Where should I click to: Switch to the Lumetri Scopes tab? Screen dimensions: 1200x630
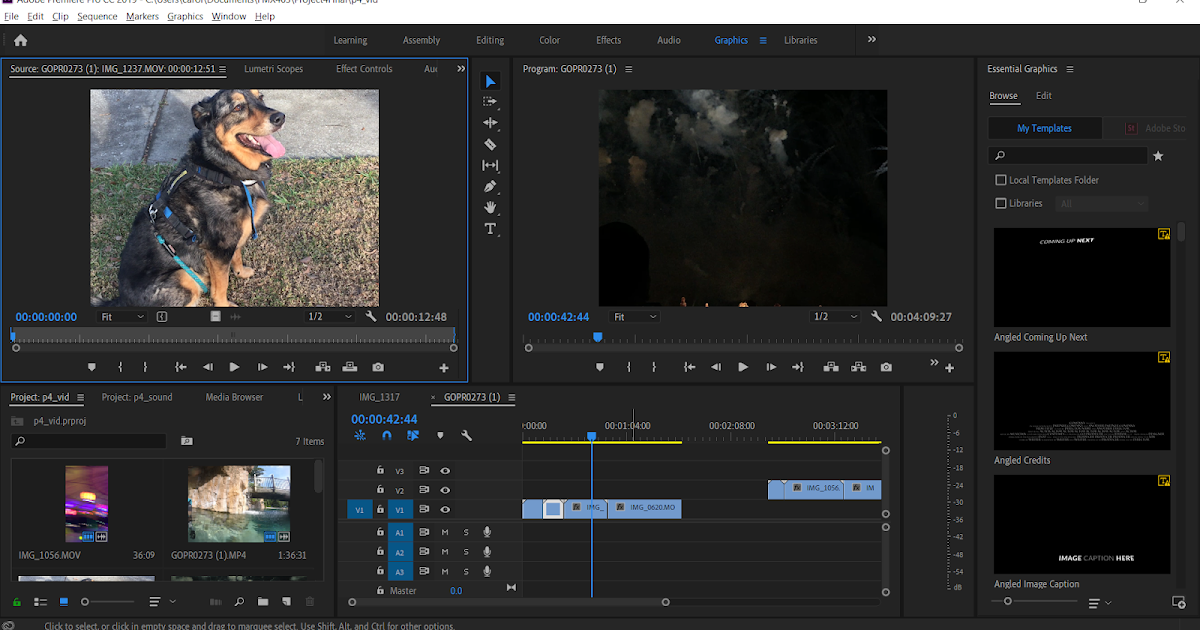point(273,69)
